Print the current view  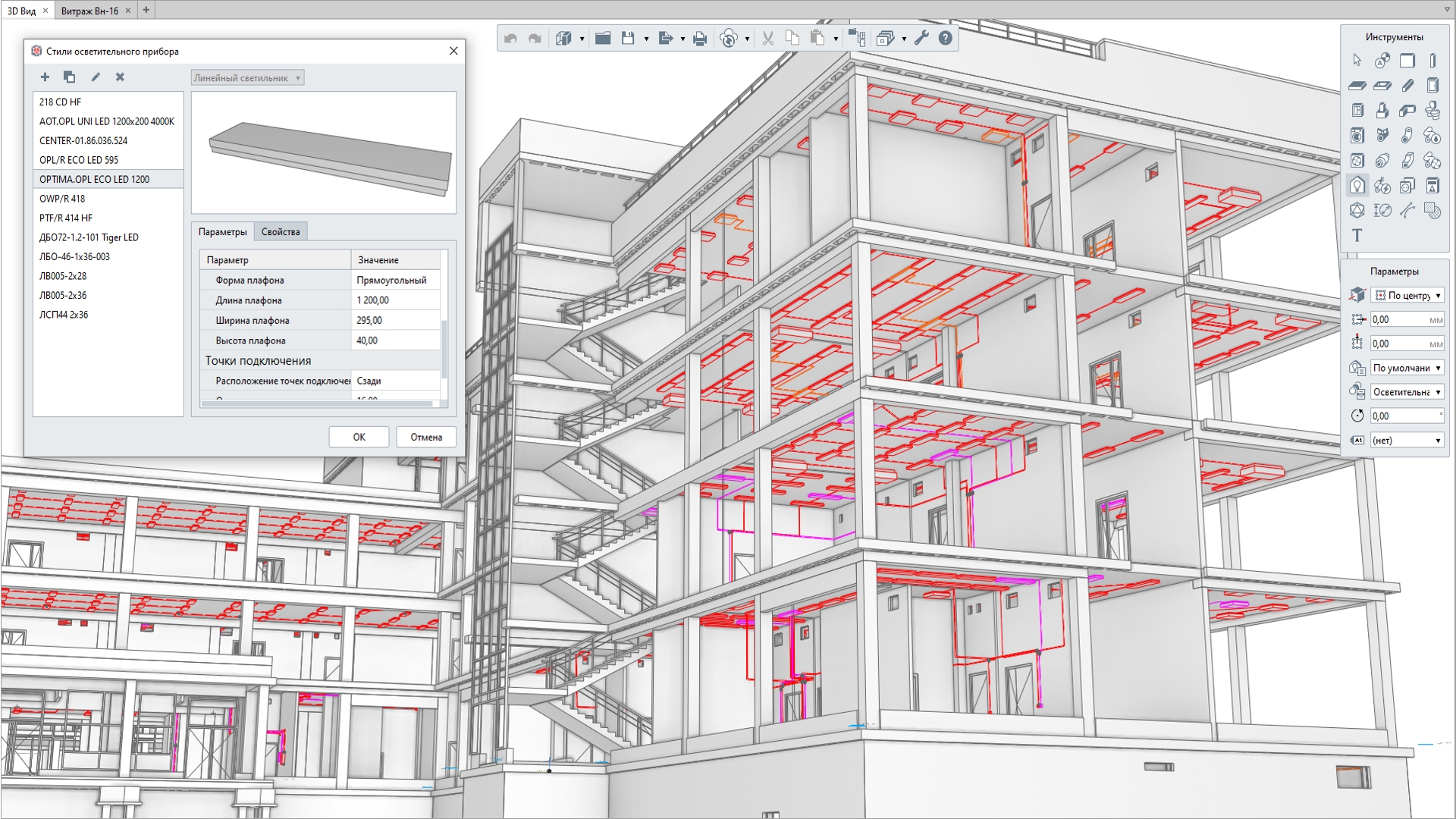700,38
